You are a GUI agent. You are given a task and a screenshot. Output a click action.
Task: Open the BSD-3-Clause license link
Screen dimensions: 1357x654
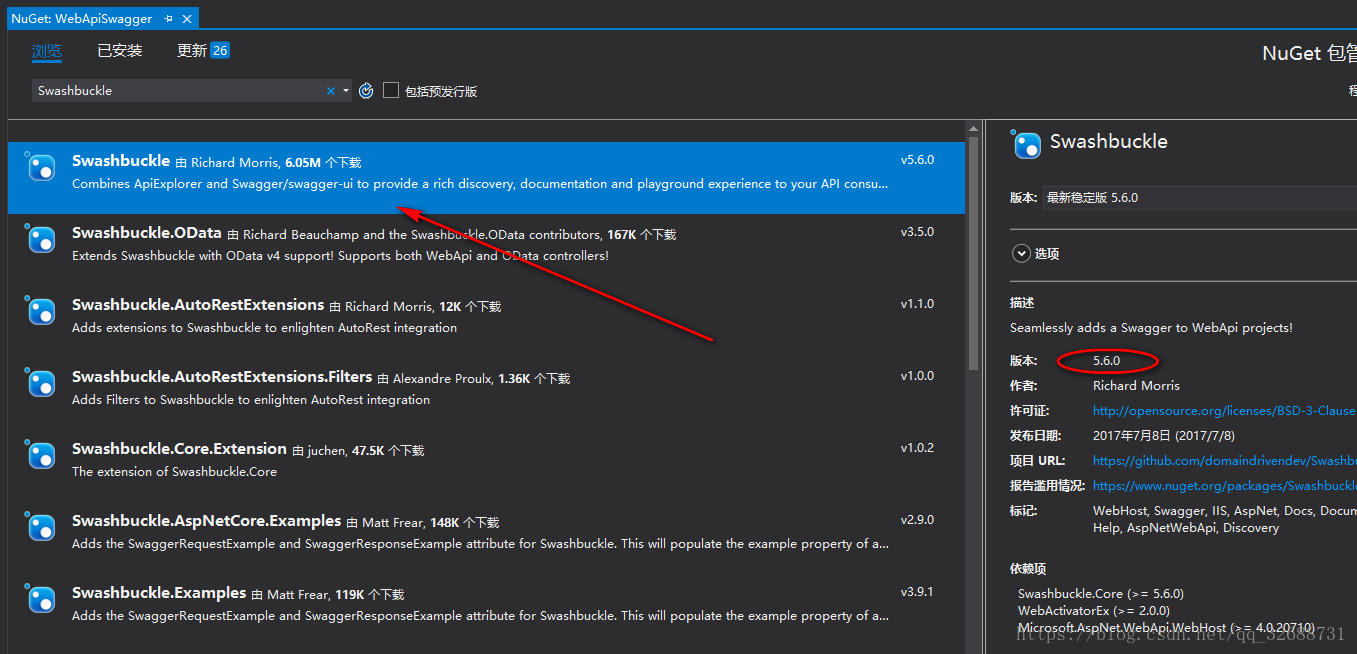[x=1224, y=411]
